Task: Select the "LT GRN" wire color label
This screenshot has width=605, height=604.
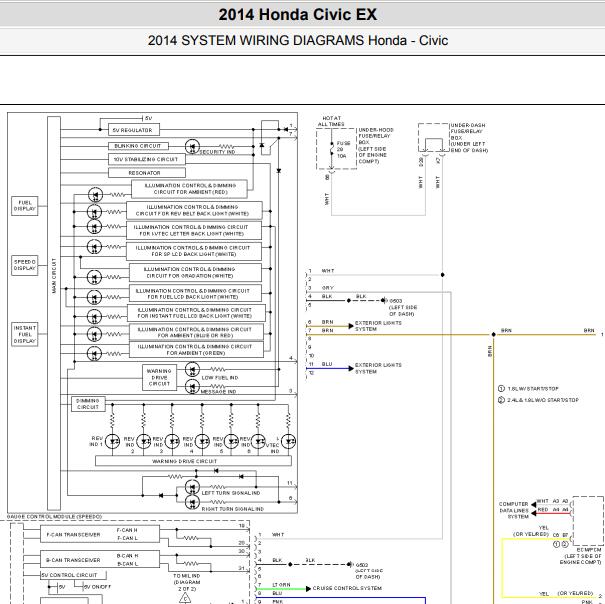Action: click(281, 585)
